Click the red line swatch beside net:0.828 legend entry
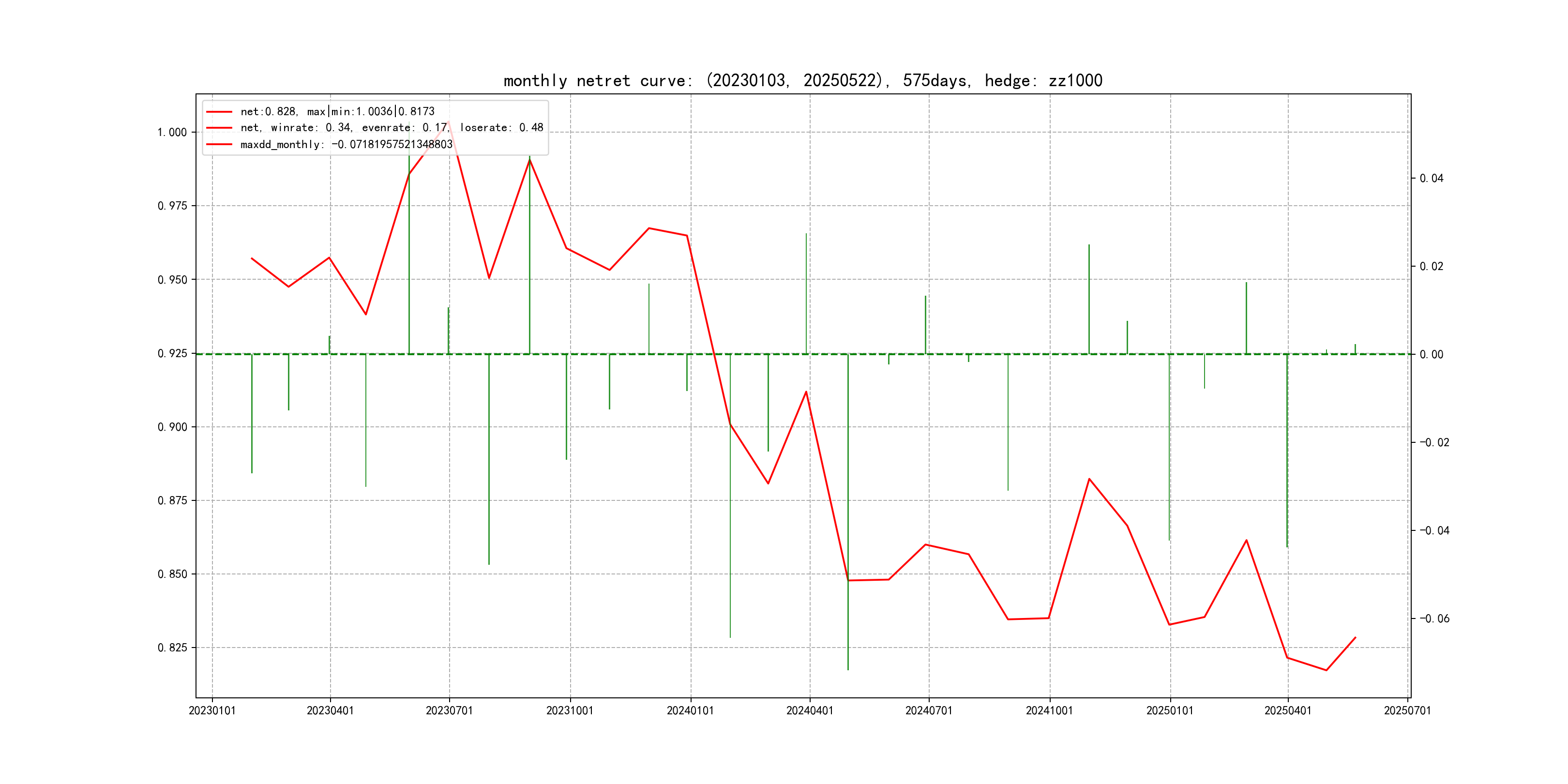 pyautogui.click(x=219, y=111)
